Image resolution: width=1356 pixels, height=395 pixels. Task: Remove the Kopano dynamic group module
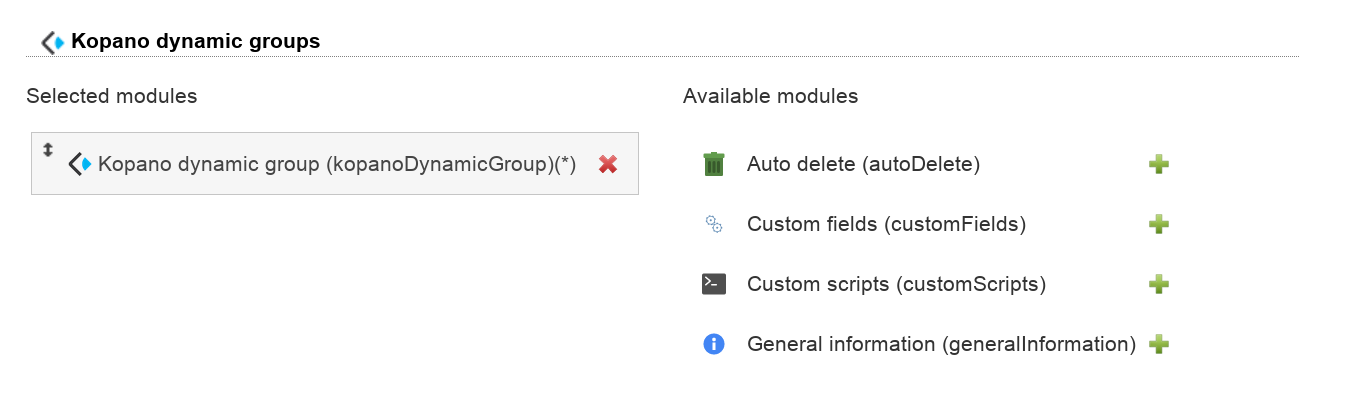coord(607,164)
